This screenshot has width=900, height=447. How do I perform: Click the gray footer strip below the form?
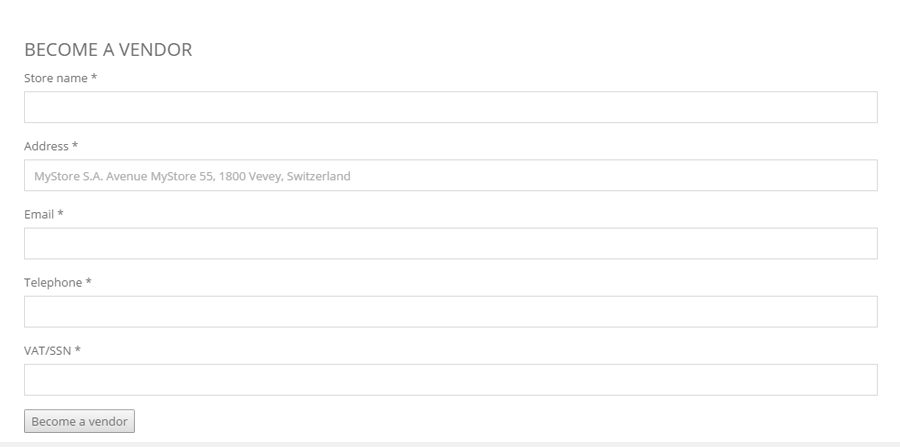point(450,445)
